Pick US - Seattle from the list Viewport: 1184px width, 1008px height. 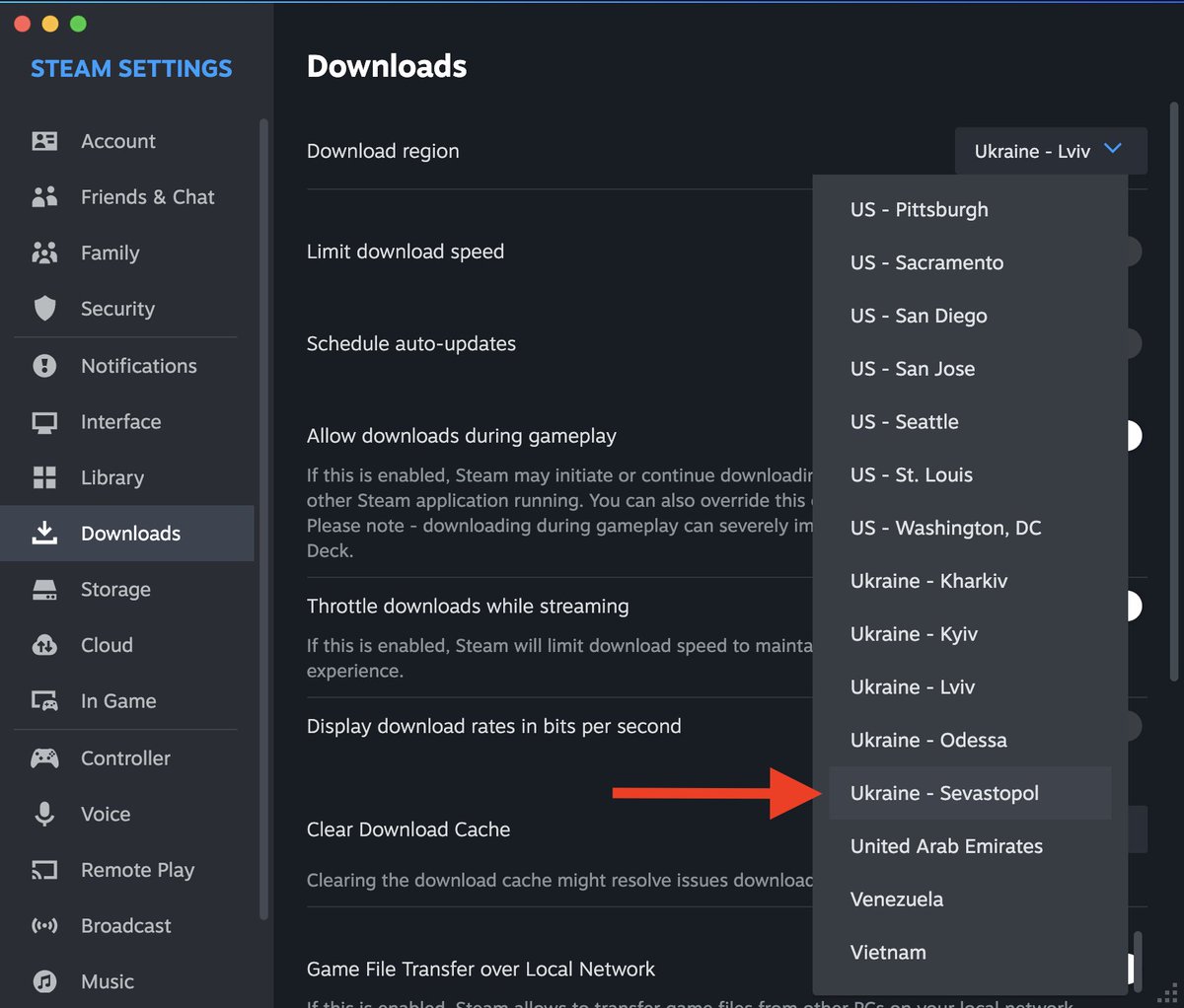click(x=970, y=422)
